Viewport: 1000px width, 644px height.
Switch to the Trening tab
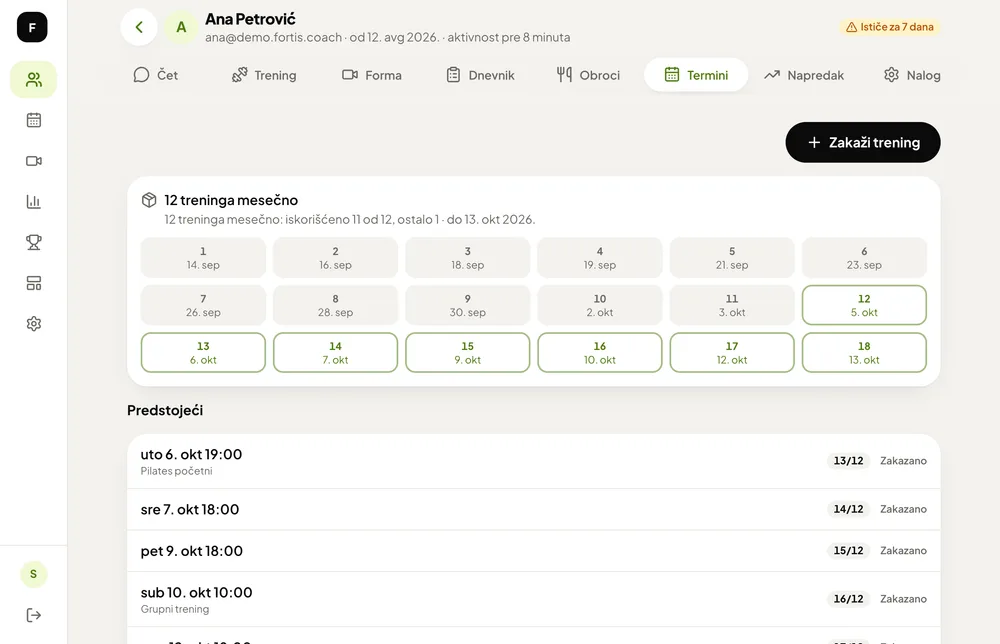[x=264, y=75]
